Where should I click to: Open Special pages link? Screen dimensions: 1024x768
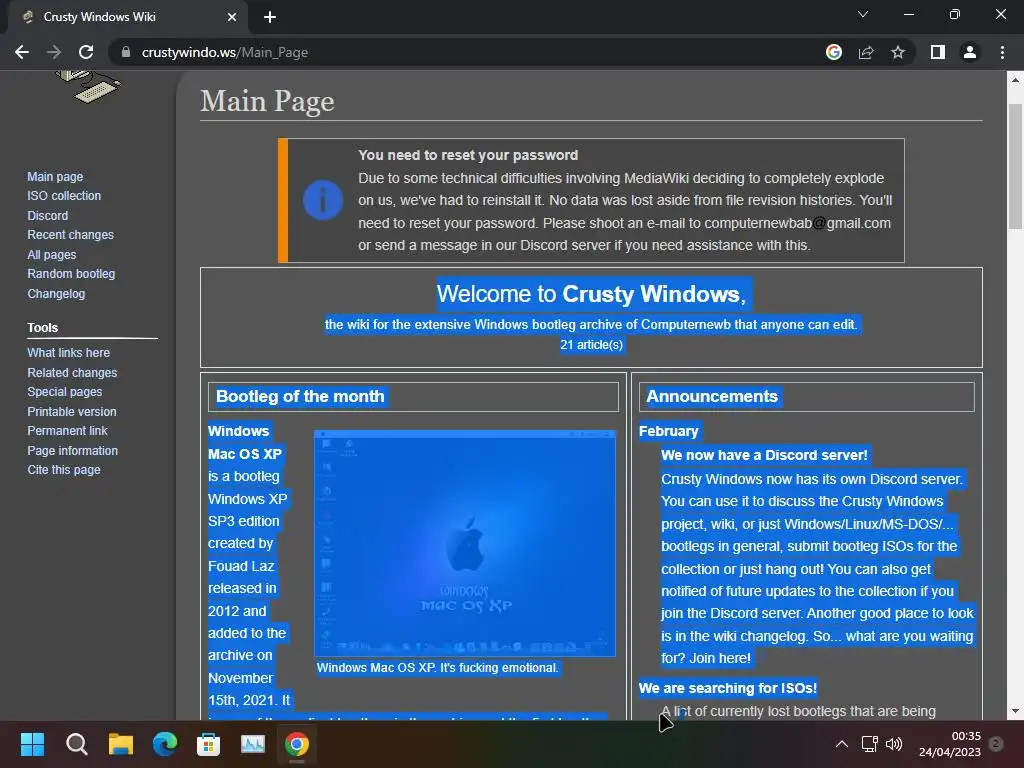pyautogui.click(x=65, y=392)
